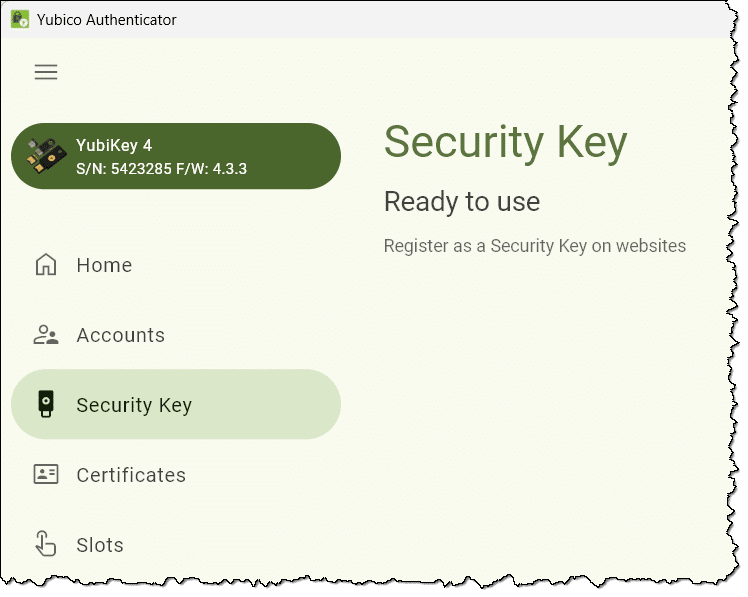748x597 pixels.
Task: Click the Slots touch-finger icon
Action: click(46, 544)
